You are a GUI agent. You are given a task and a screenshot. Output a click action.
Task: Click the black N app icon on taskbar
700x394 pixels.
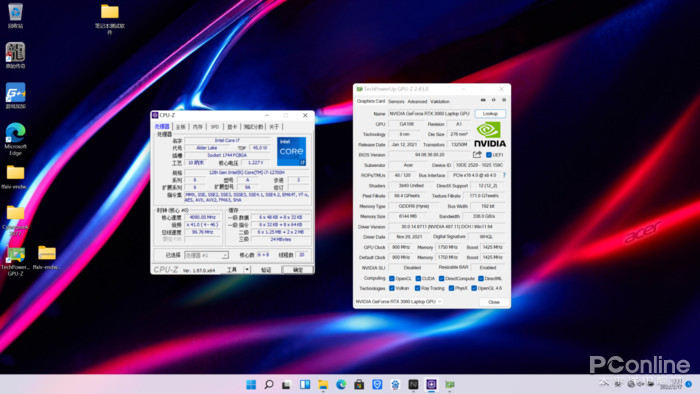(x=413, y=384)
